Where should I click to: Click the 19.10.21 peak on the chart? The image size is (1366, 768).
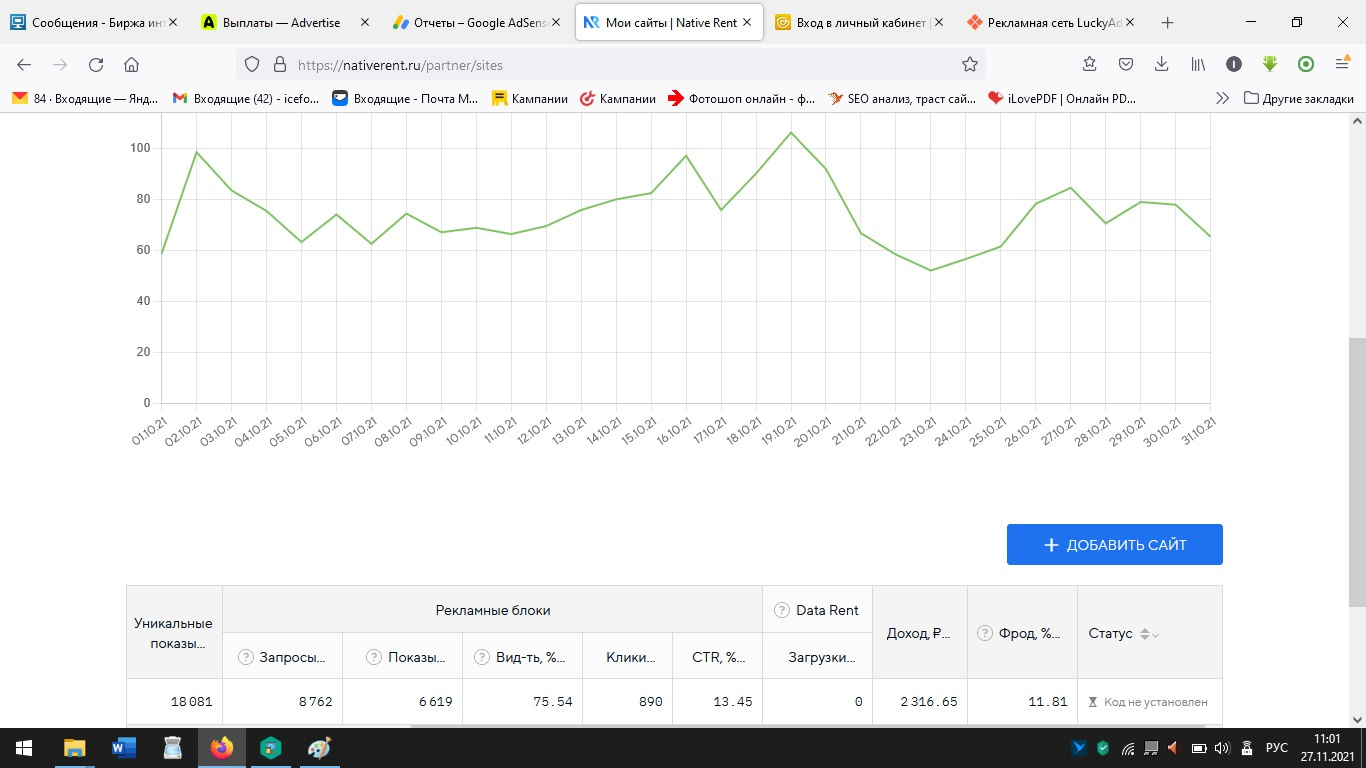point(790,132)
